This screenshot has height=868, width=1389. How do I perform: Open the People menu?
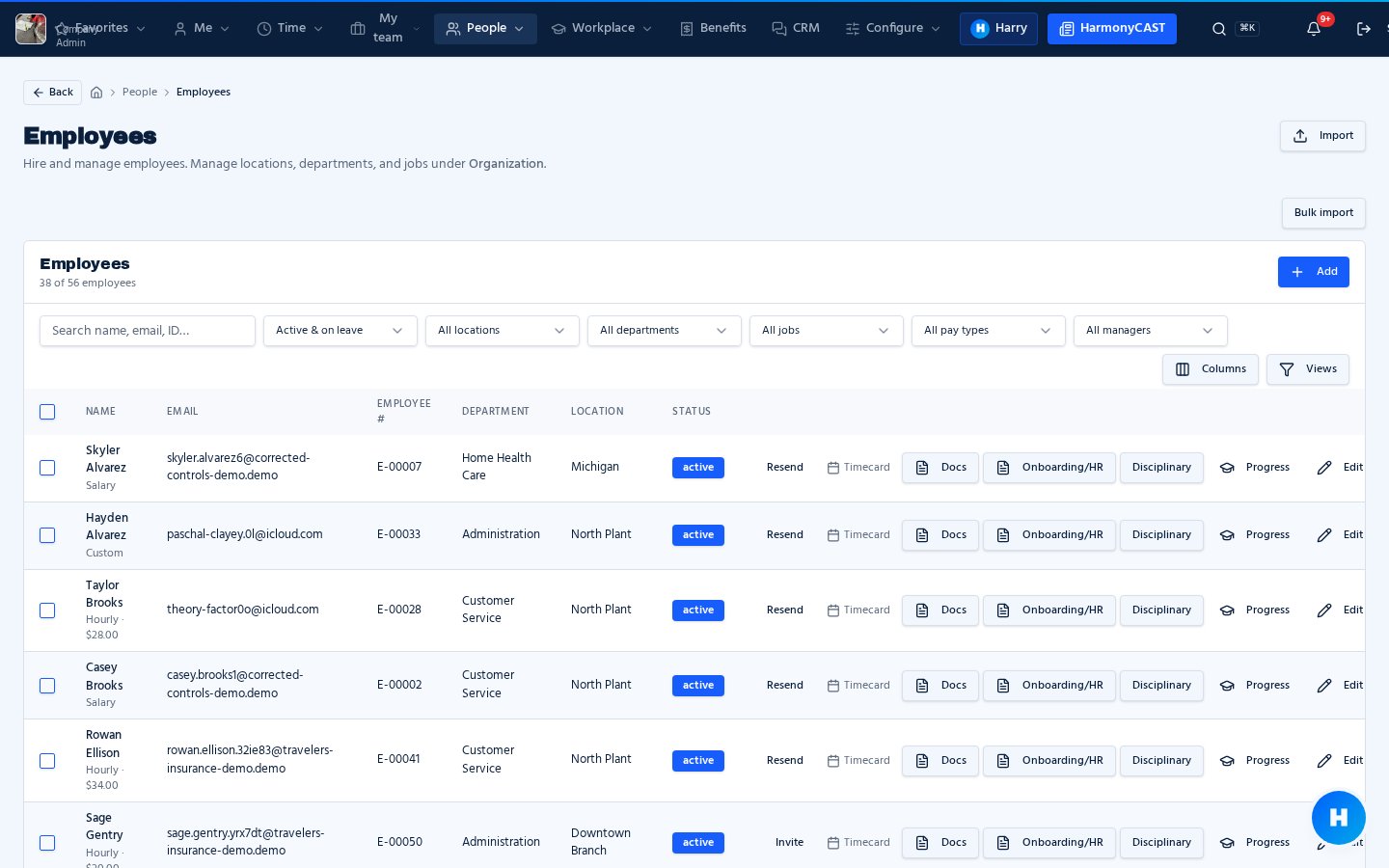point(485,29)
